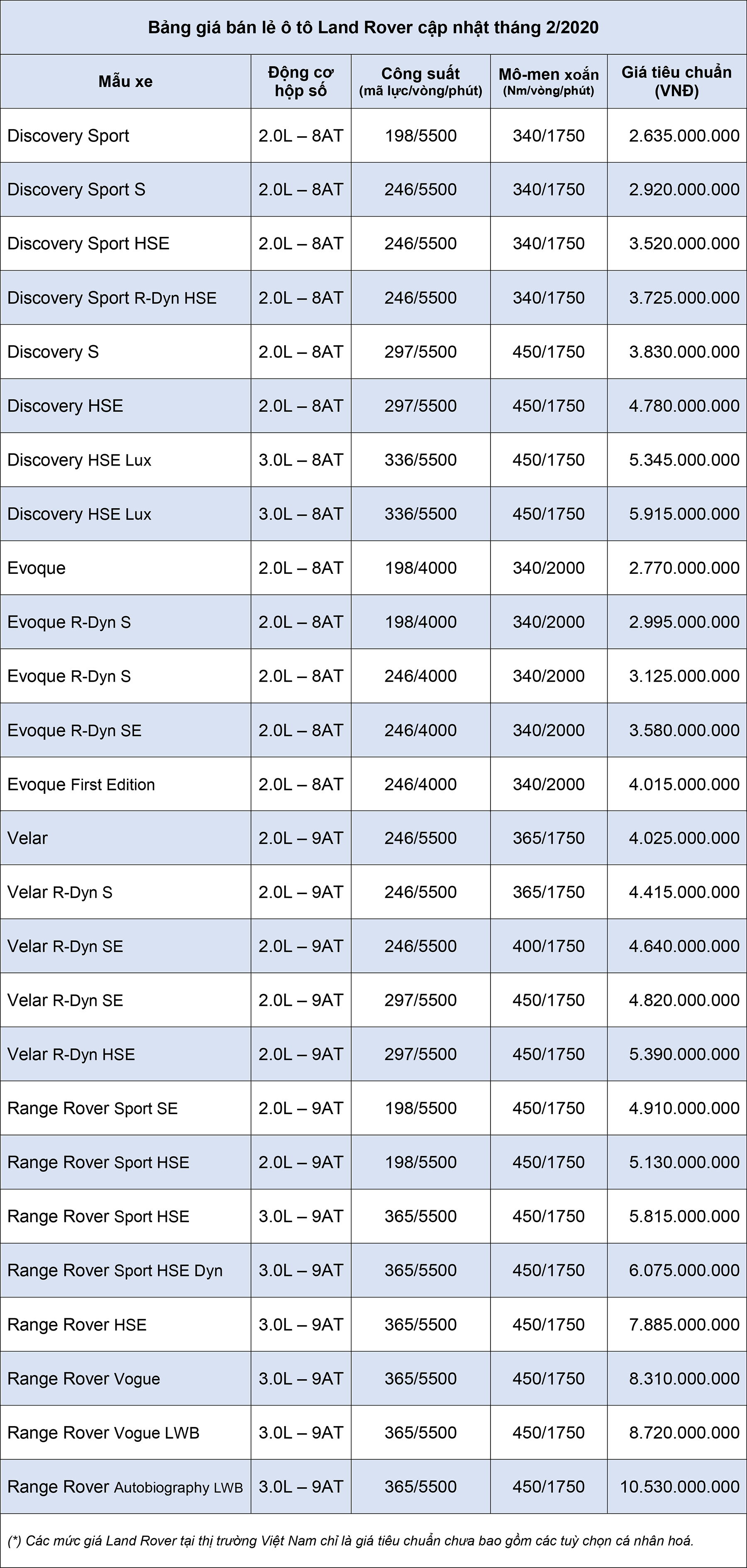
Task: Click the 10.530.000.000 Autobiography price
Action: tap(679, 1486)
